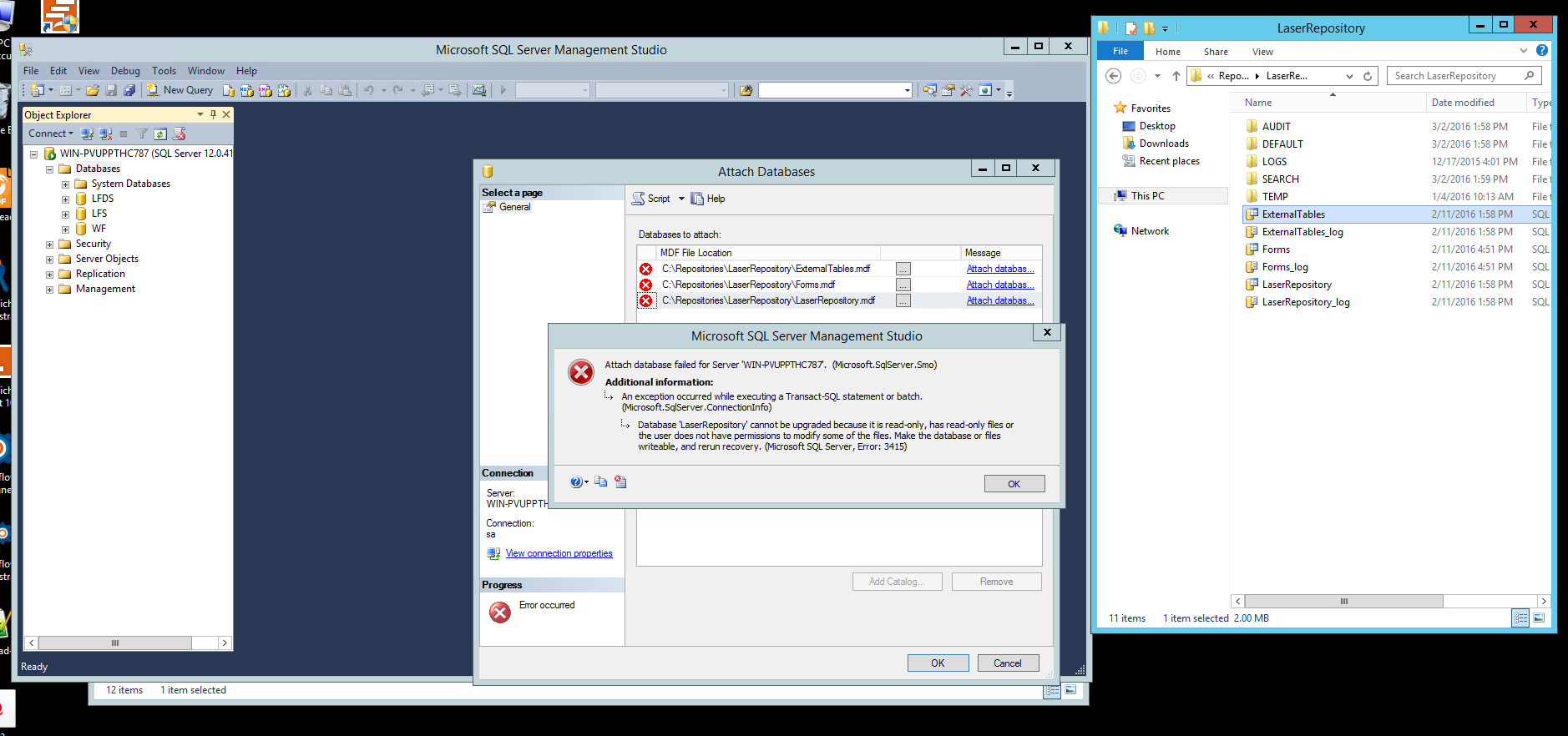Go up one folder in File Explorer

(x=1176, y=76)
